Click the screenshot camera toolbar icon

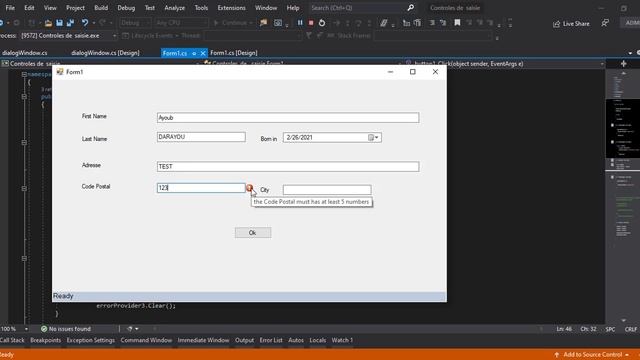pyautogui.click(x=278, y=23)
